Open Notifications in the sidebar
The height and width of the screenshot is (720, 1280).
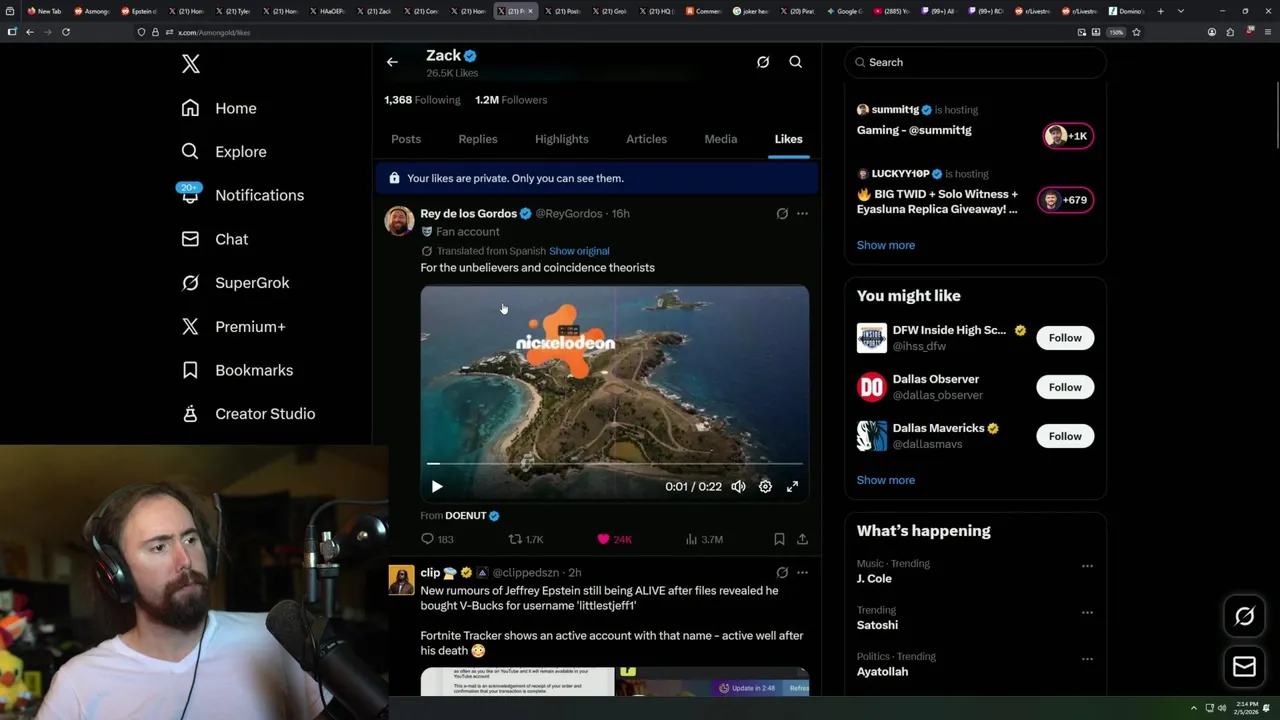(x=242, y=195)
